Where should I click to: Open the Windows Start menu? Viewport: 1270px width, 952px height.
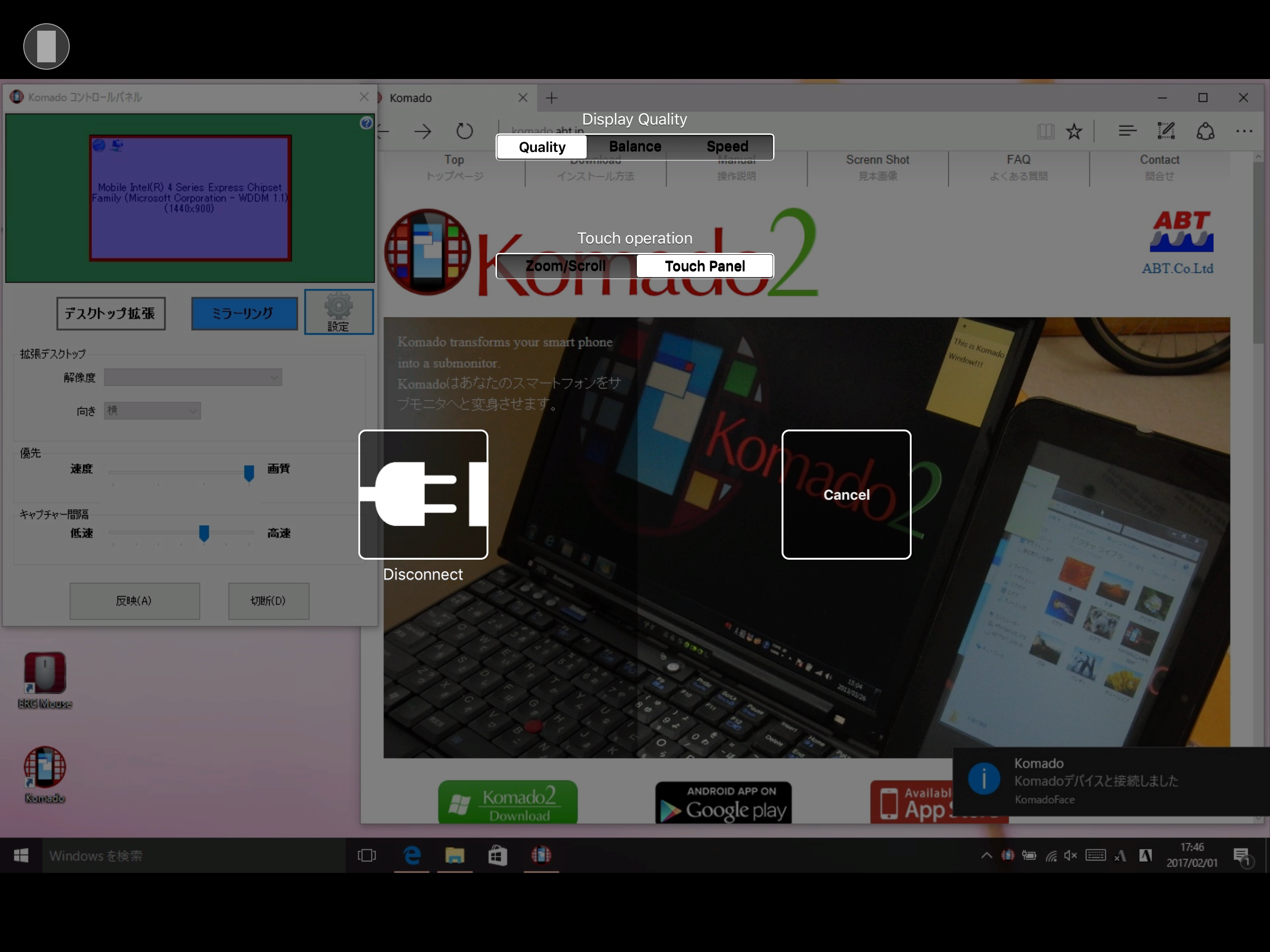[20, 855]
